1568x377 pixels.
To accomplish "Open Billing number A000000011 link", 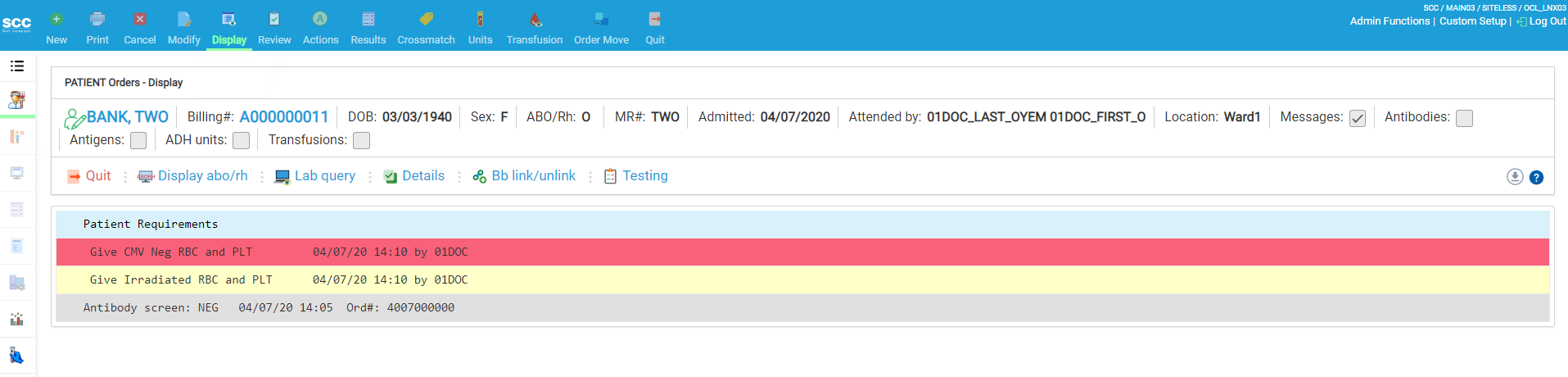I will tap(283, 117).
